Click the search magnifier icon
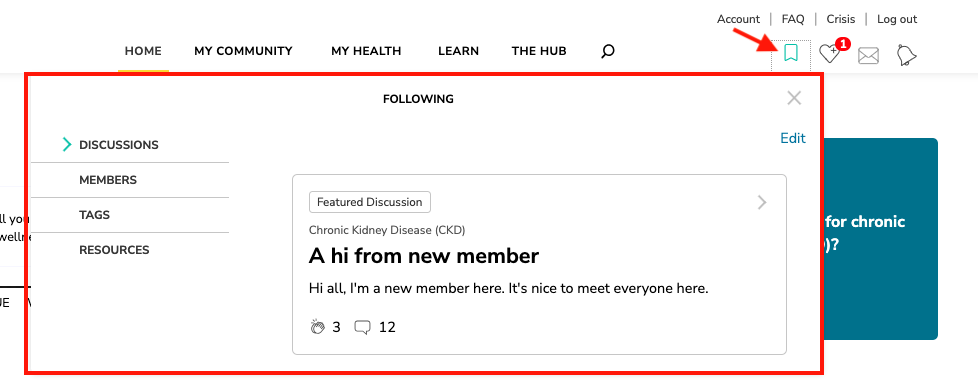978x386 pixels. point(608,51)
